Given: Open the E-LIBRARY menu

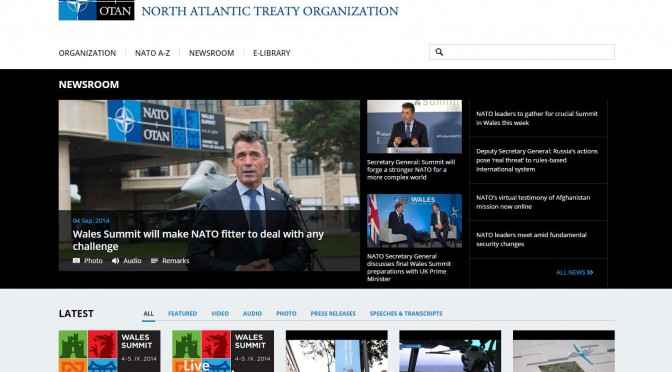Looking at the screenshot, I should pos(272,53).
